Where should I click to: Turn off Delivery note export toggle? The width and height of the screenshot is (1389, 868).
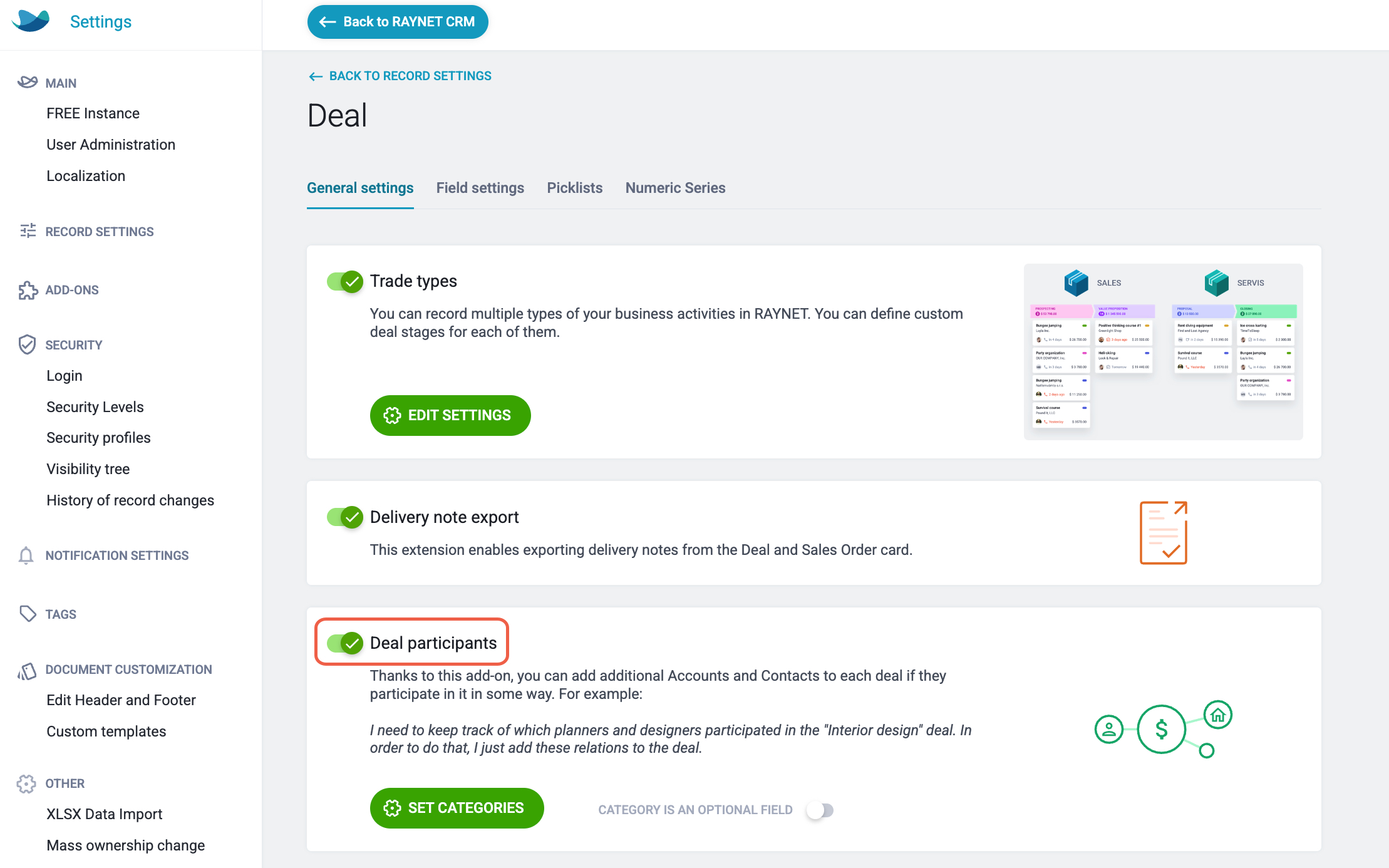coord(345,517)
